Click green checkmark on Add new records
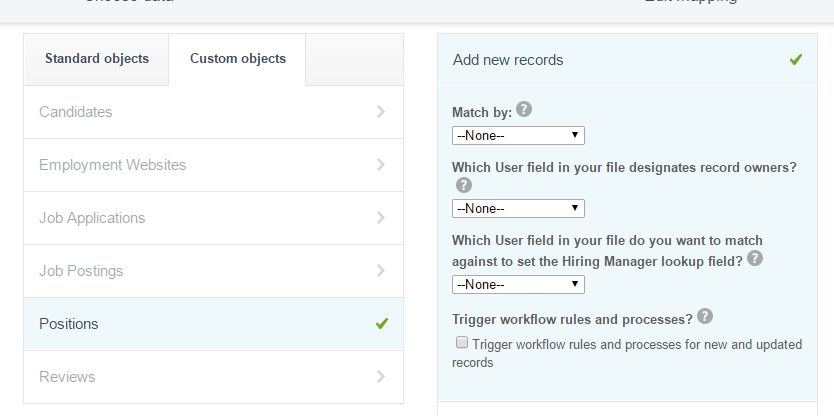Viewport: 834px width, 416px height. coord(796,60)
